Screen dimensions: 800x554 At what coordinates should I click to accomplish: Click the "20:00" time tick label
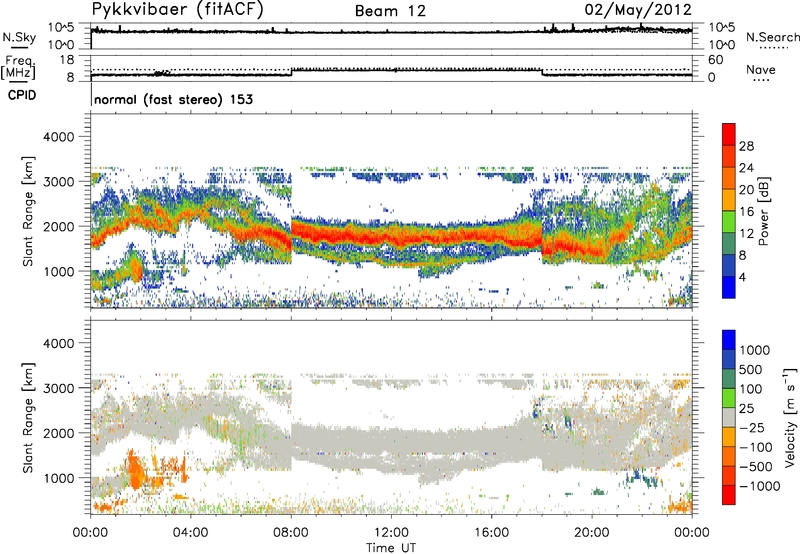[591, 533]
